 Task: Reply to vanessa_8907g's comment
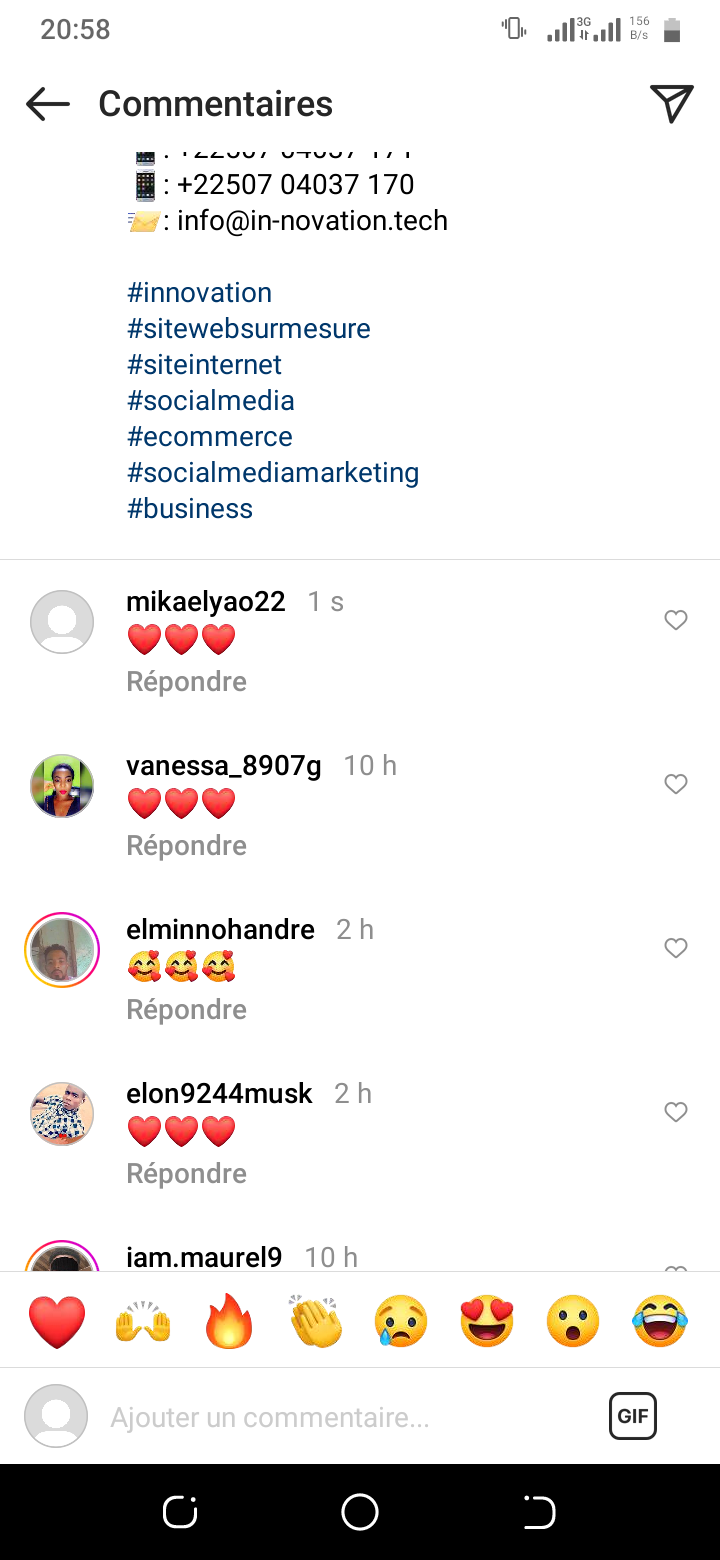coord(186,845)
